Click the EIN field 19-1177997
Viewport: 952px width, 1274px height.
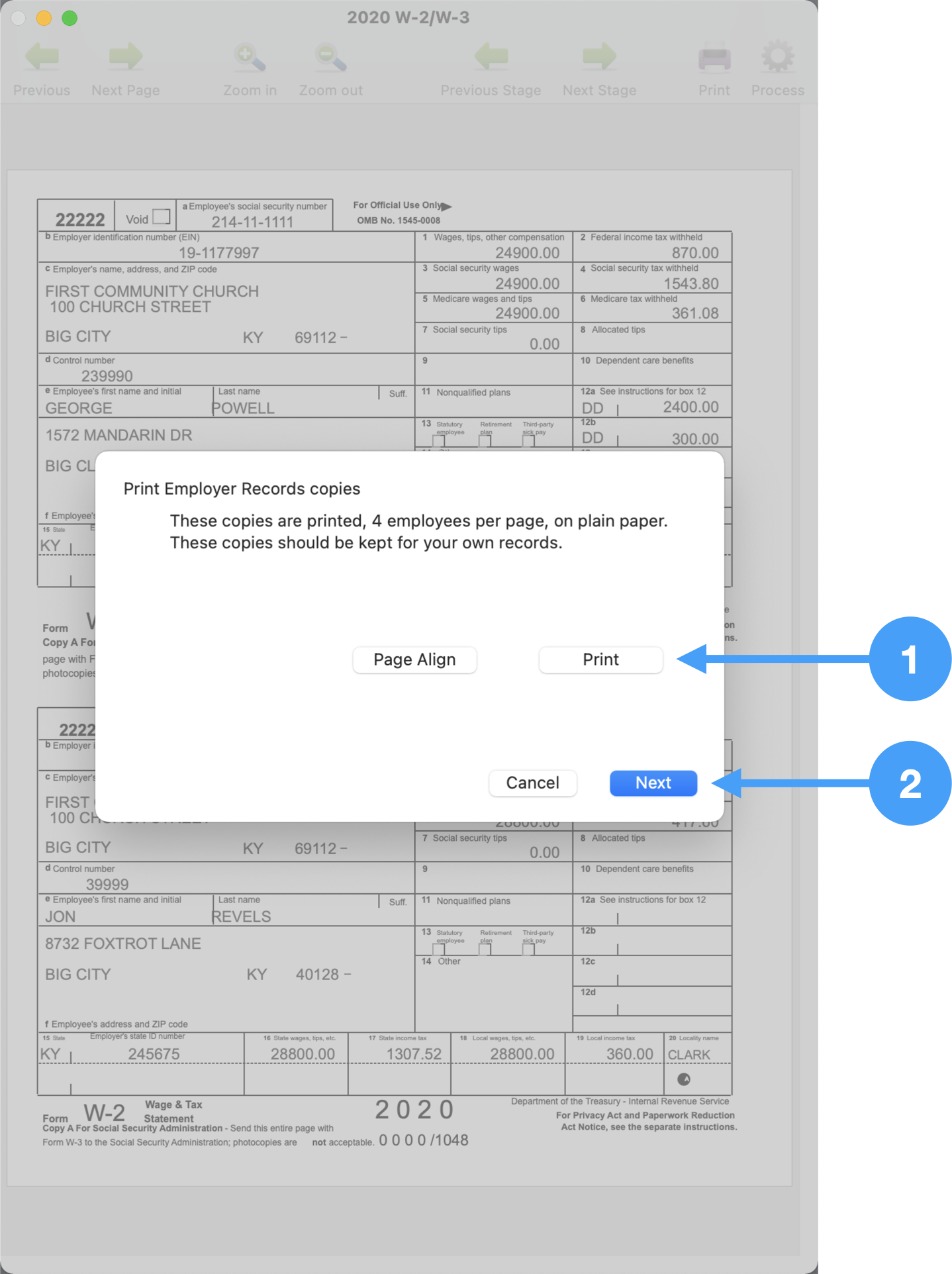coord(219,253)
